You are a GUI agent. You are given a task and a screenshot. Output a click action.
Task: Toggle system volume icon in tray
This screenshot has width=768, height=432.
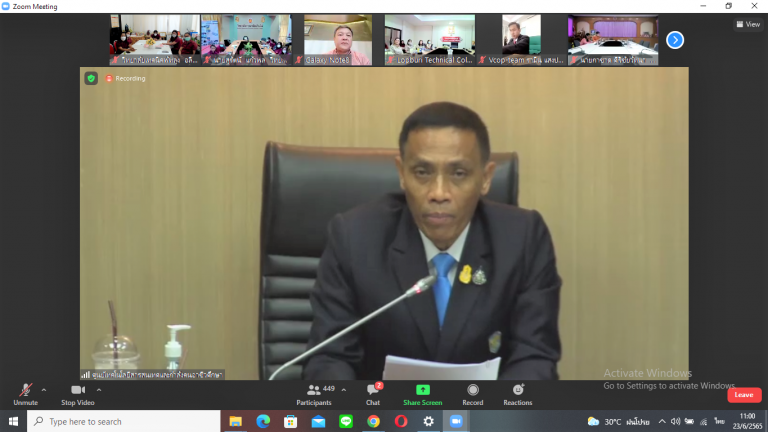point(675,421)
